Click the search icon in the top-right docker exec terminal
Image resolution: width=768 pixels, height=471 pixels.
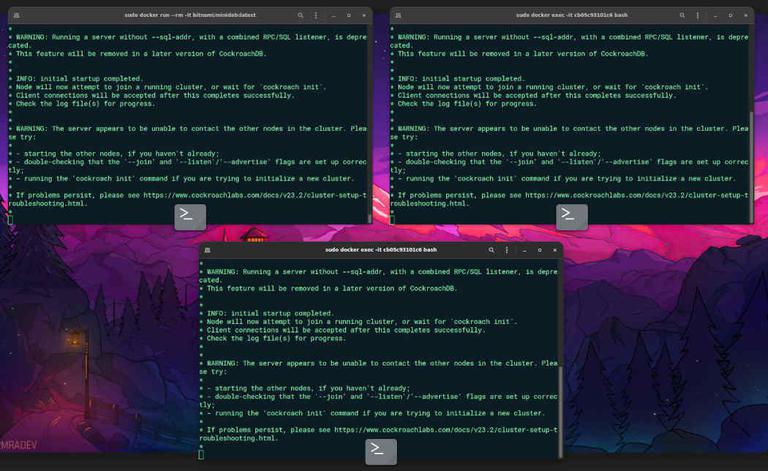click(x=682, y=15)
